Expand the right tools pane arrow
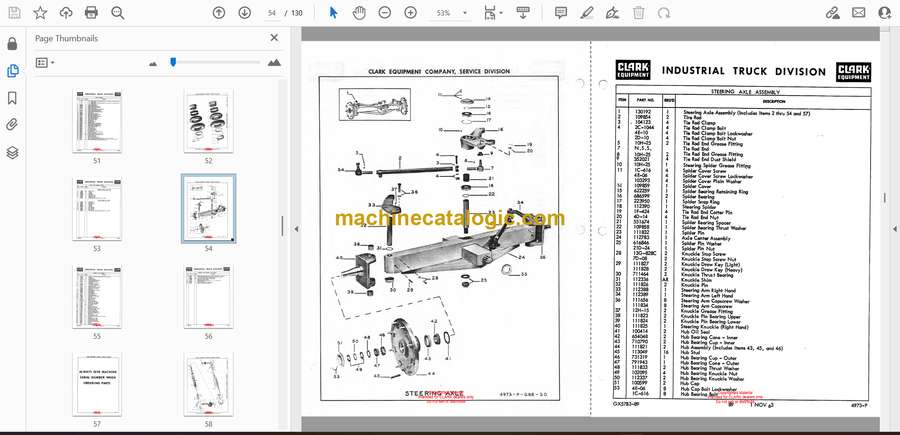Image resolution: width=900 pixels, height=435 pixels. 894,229
